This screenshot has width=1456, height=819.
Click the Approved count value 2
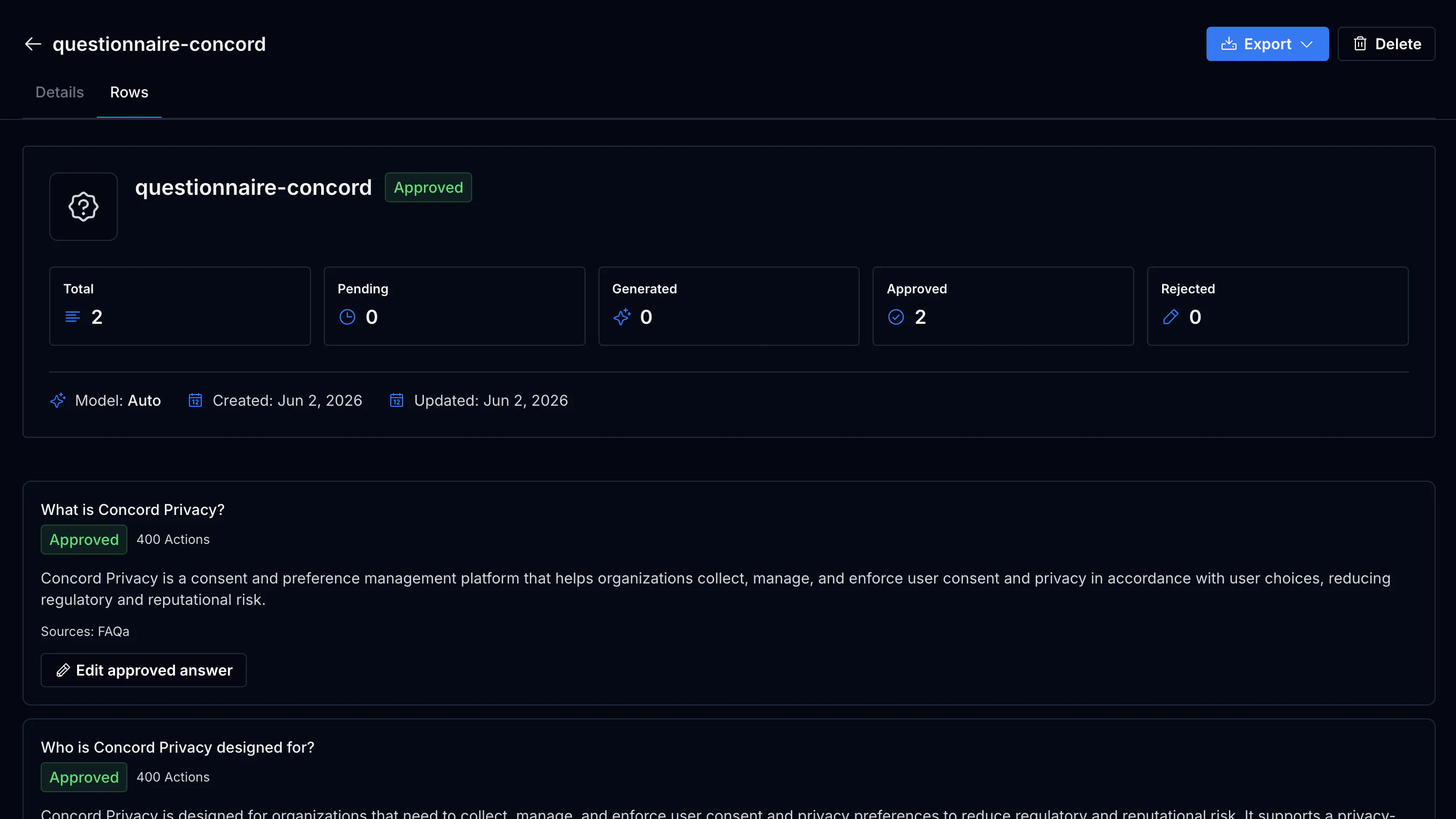921,317
